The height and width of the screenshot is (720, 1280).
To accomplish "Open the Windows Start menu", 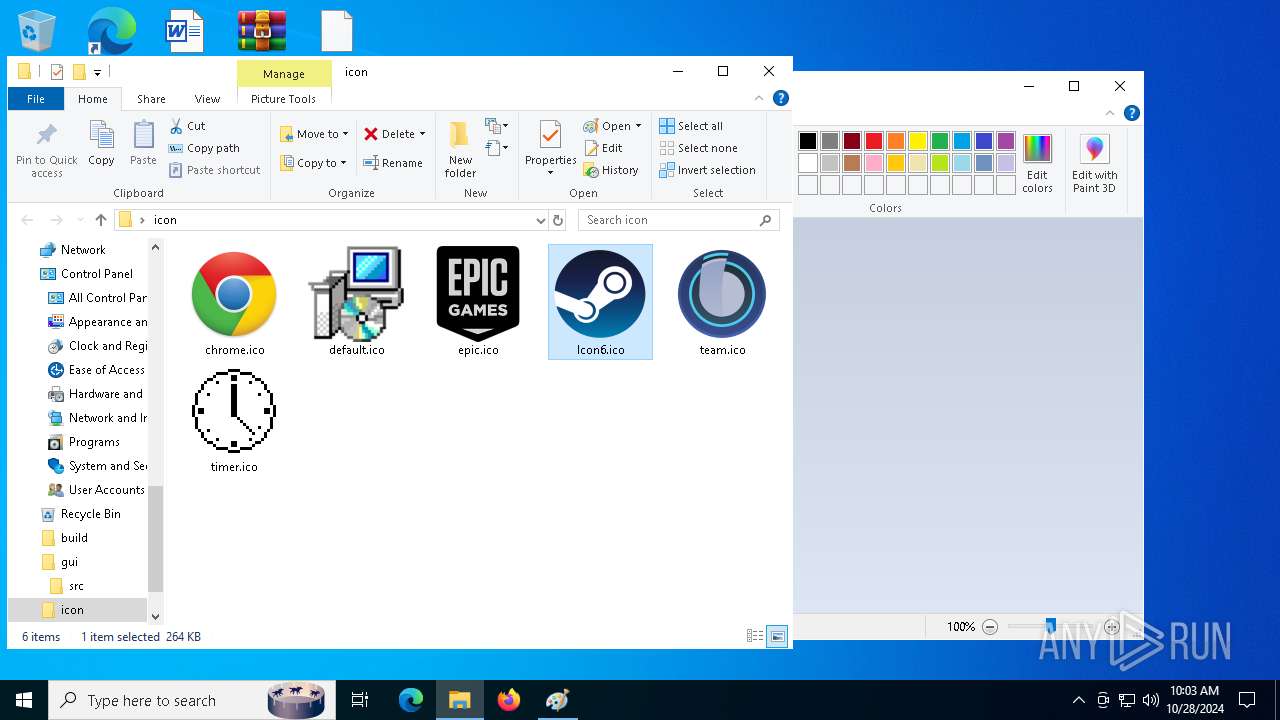I will coord(24,700).
